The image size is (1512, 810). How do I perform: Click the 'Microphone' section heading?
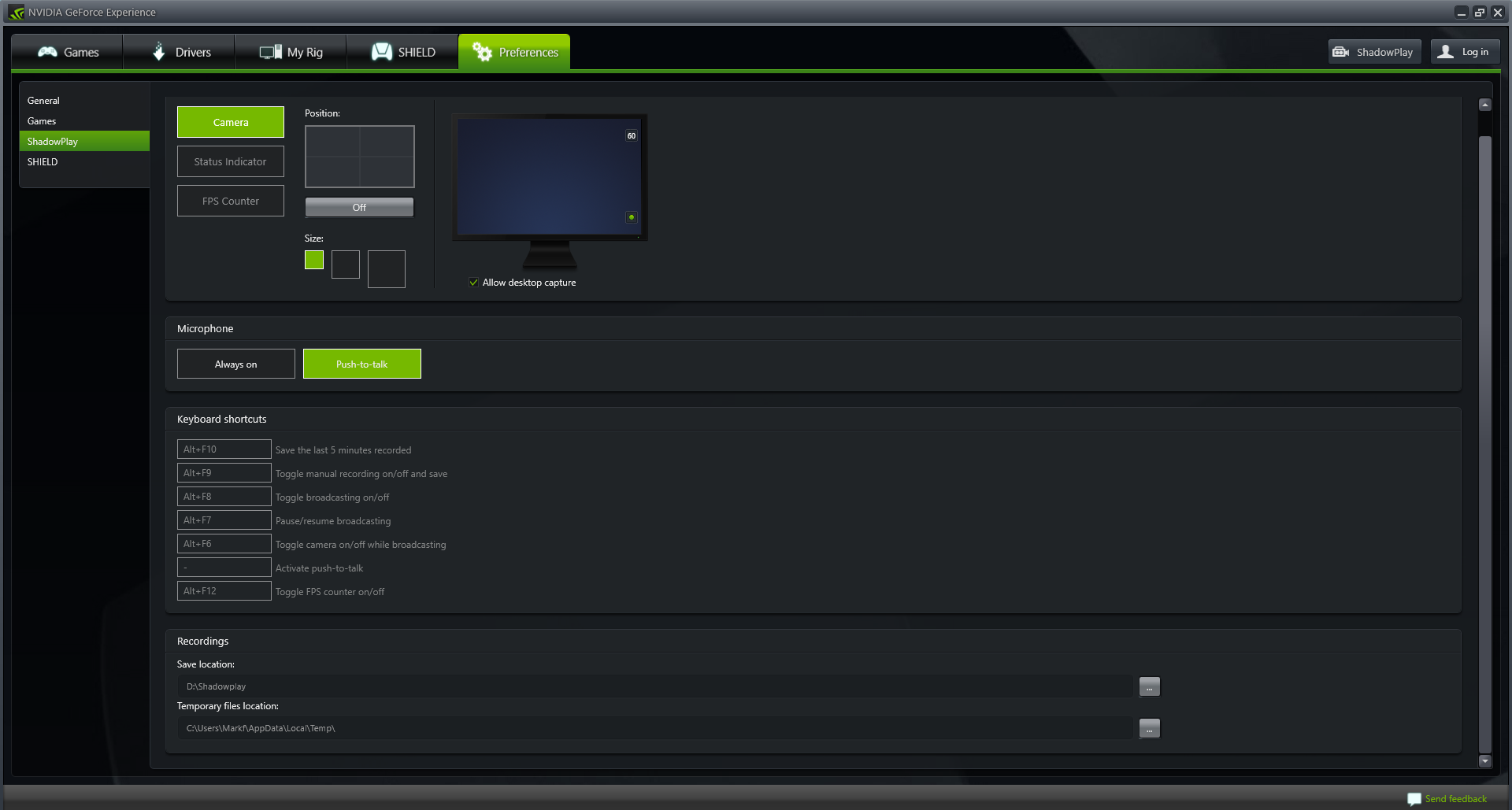pyautogui.click(x=206, y=328)
